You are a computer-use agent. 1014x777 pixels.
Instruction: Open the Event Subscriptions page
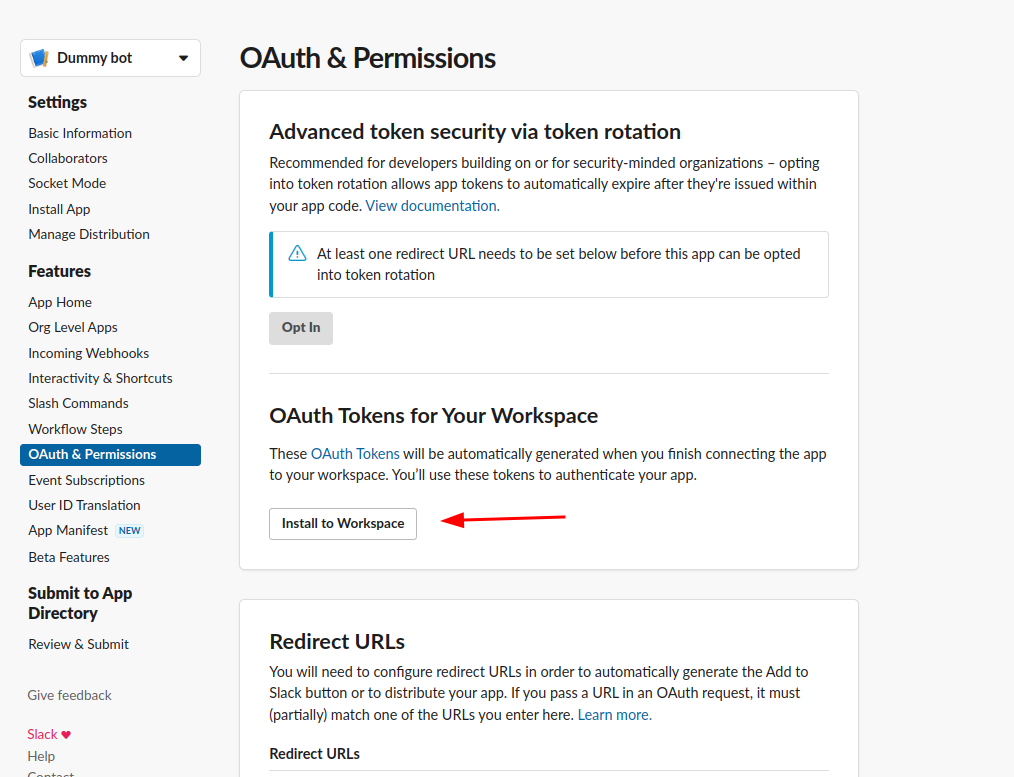coord(87,480)
